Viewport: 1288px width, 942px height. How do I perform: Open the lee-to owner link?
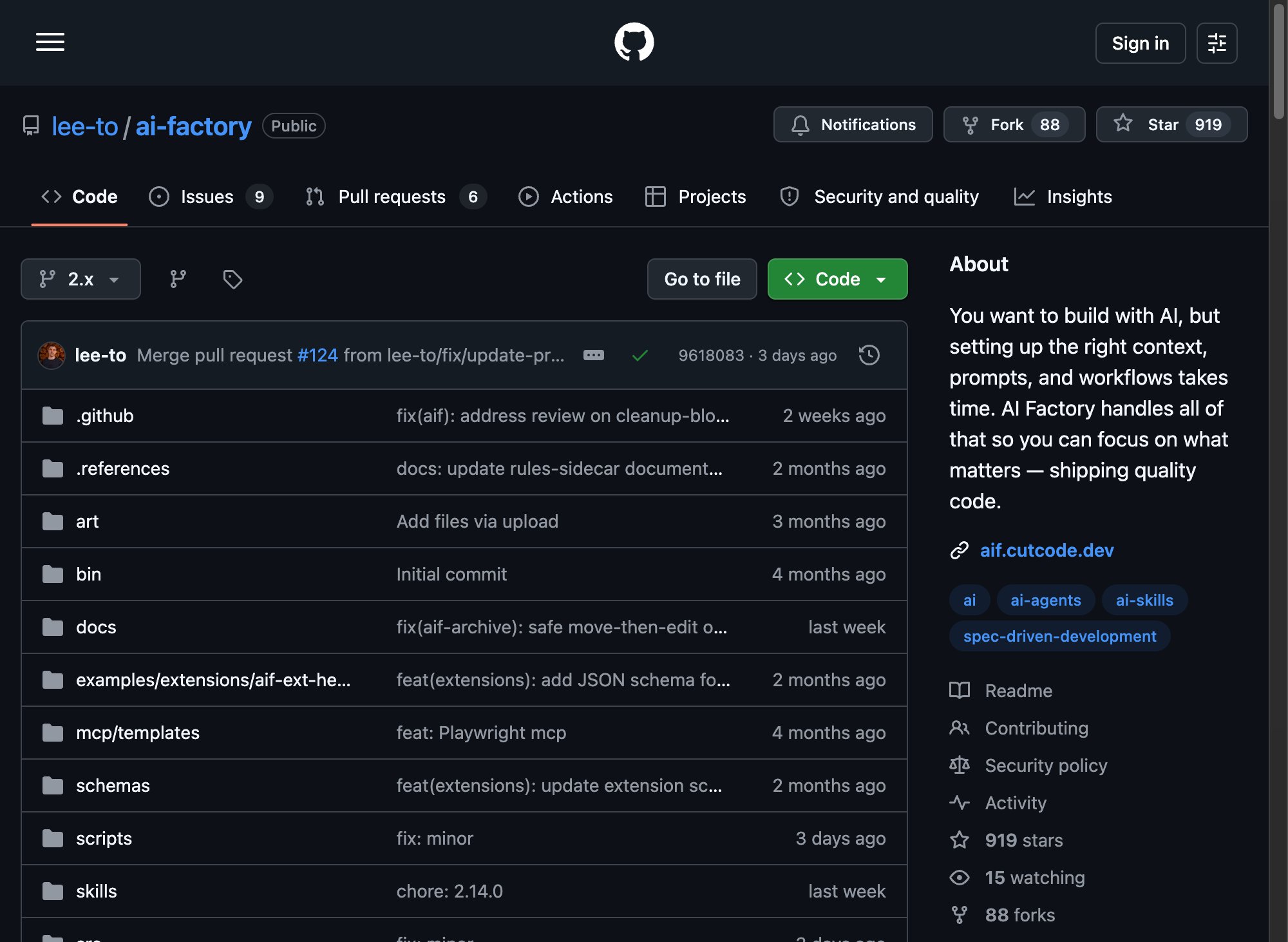point(85,126)
